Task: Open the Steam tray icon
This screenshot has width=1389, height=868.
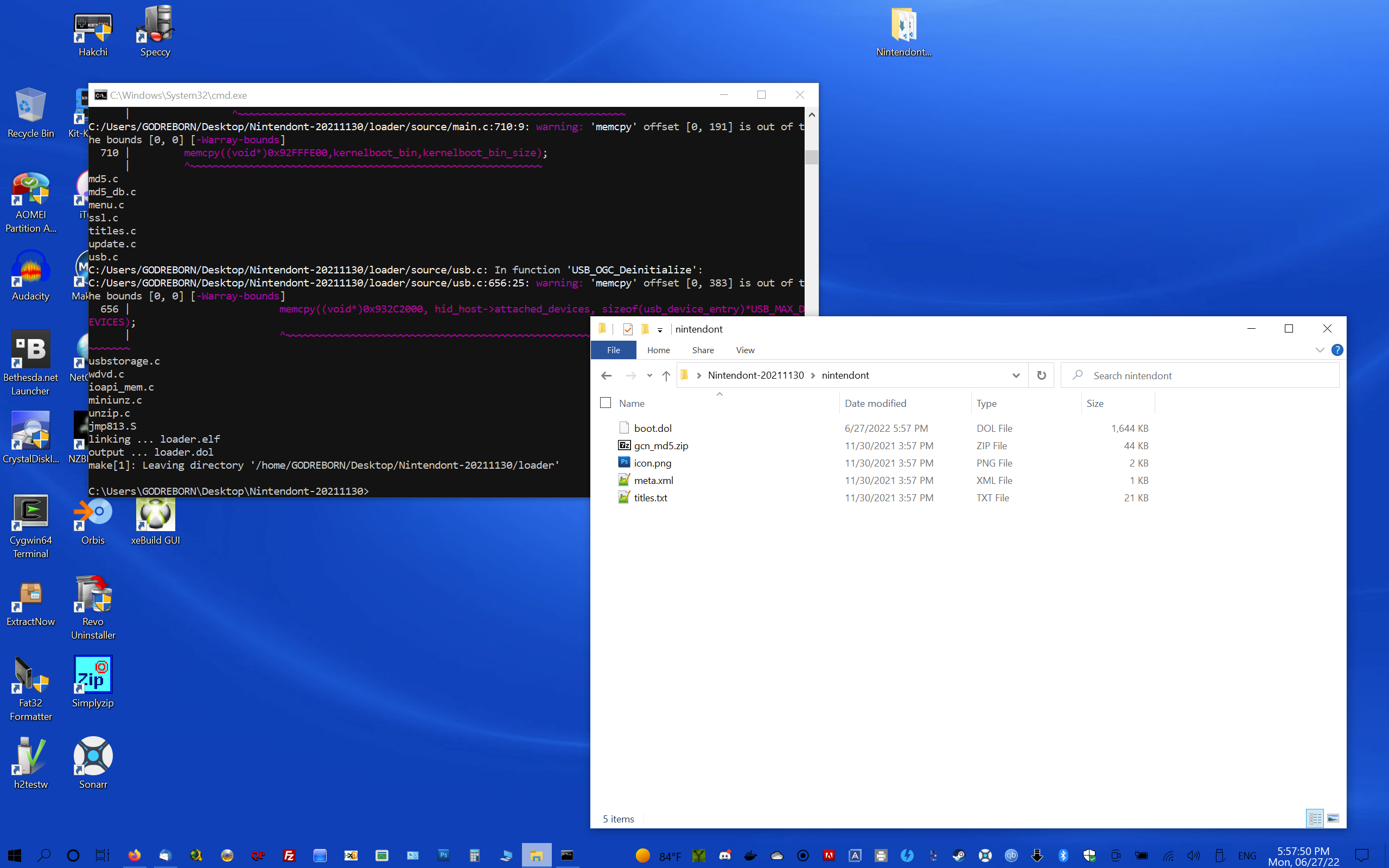Action: point(959,856)
